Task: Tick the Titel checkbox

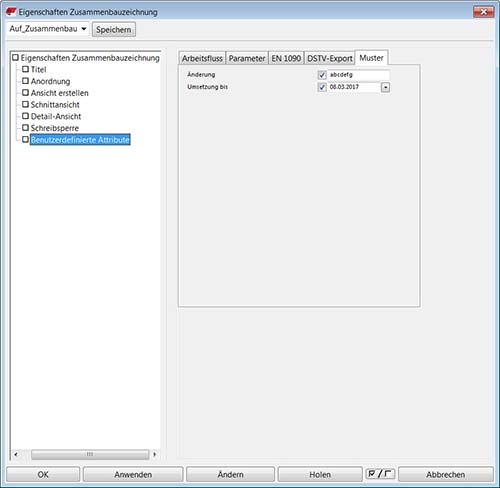Action: click(x=25, y=69)
